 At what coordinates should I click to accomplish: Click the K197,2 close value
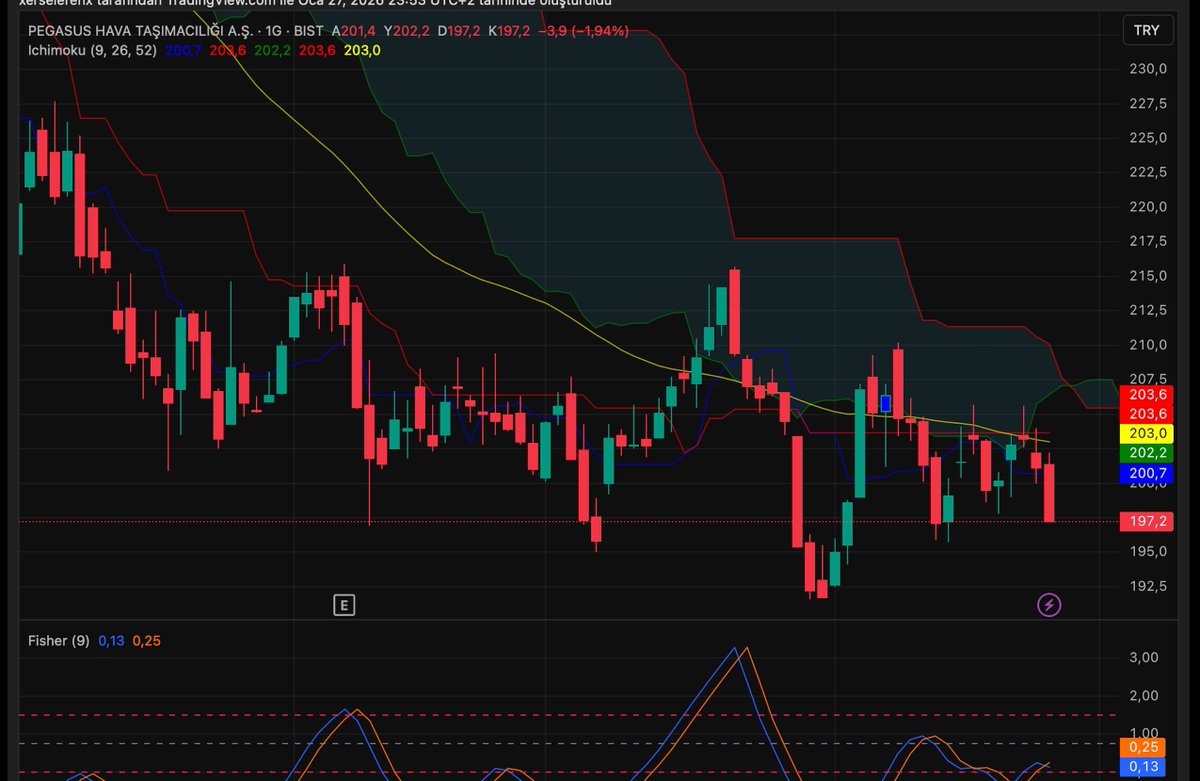(x=509, y=31)
